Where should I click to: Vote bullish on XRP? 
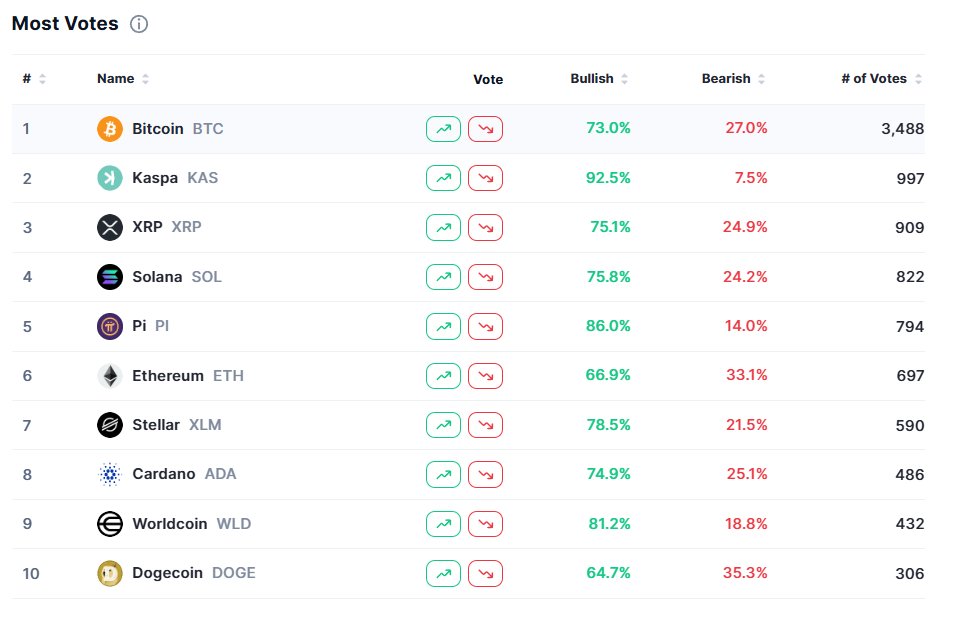pyautogui.click(x=443, y=227)
